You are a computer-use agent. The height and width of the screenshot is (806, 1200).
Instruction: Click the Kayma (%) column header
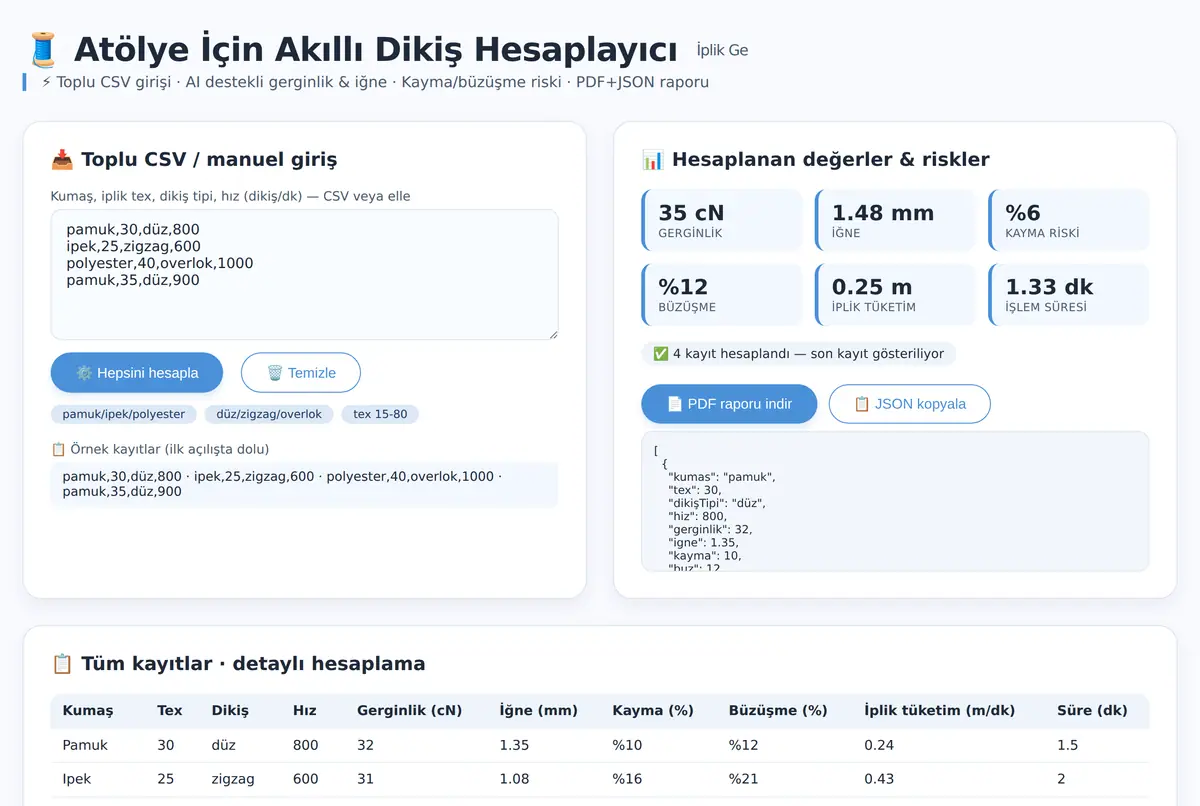pos(653,711)
